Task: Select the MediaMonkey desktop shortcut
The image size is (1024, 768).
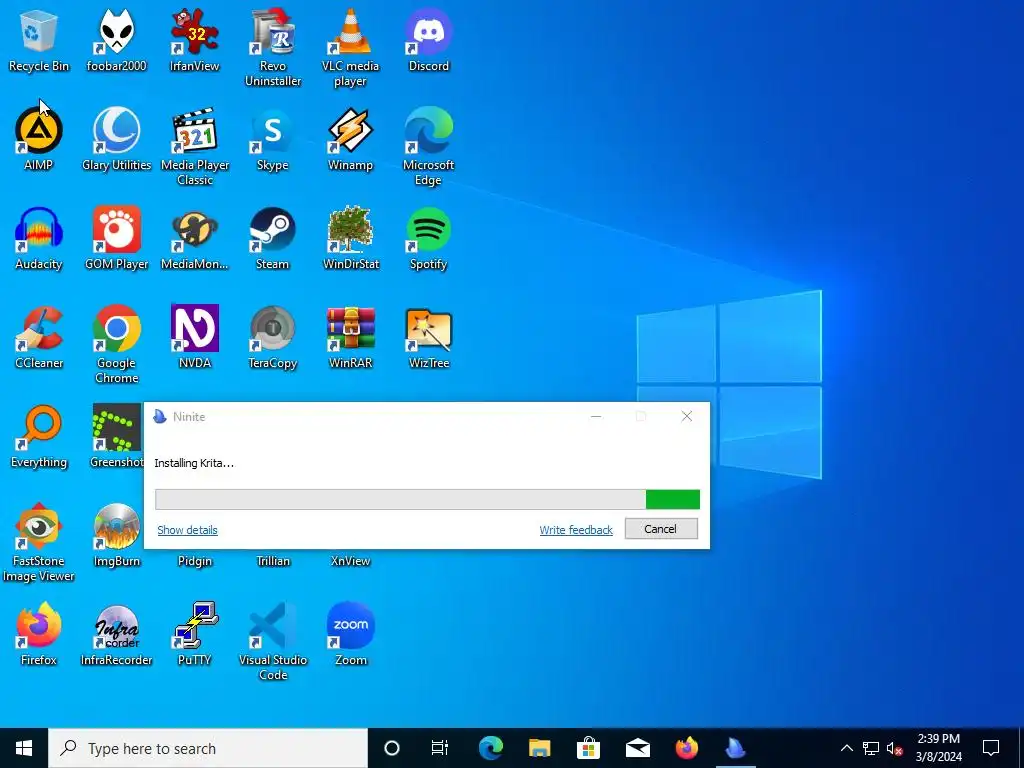Action: (195, 238)
